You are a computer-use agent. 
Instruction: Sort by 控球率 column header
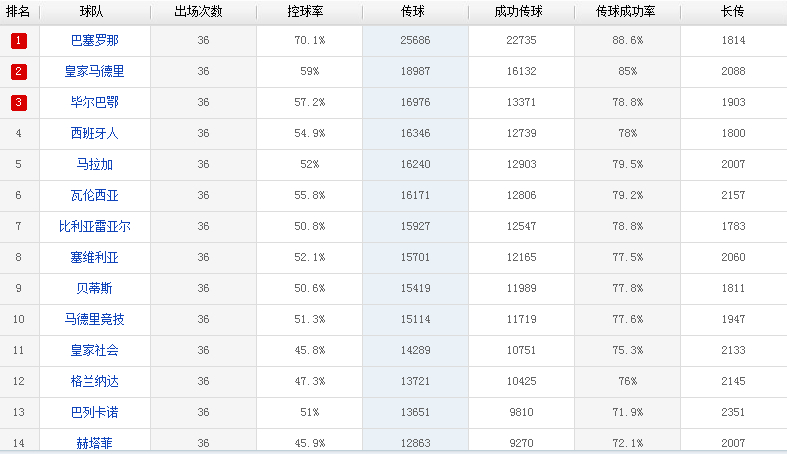point(305,12)
